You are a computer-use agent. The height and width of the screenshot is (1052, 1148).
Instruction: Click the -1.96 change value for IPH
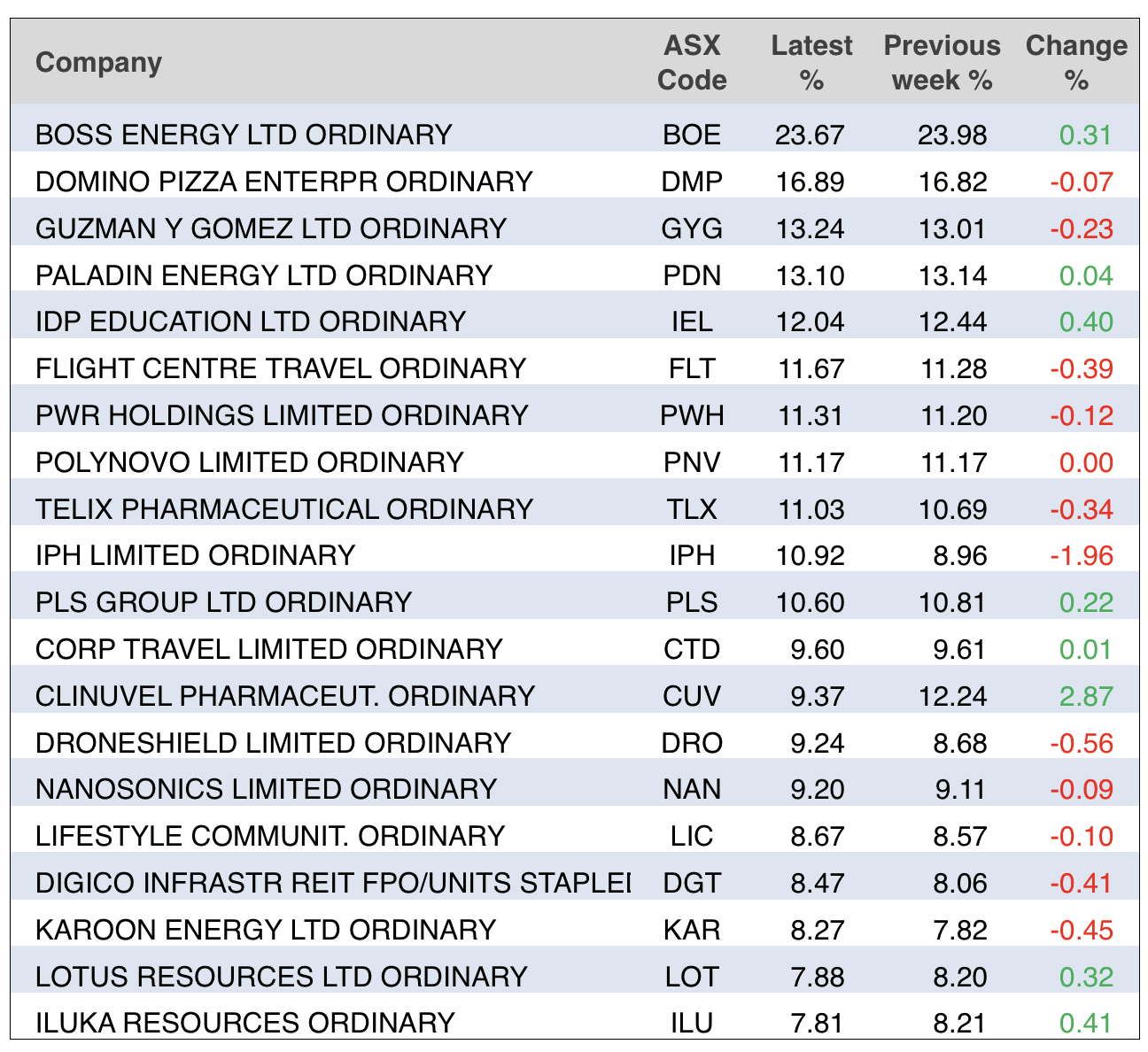1082,556
